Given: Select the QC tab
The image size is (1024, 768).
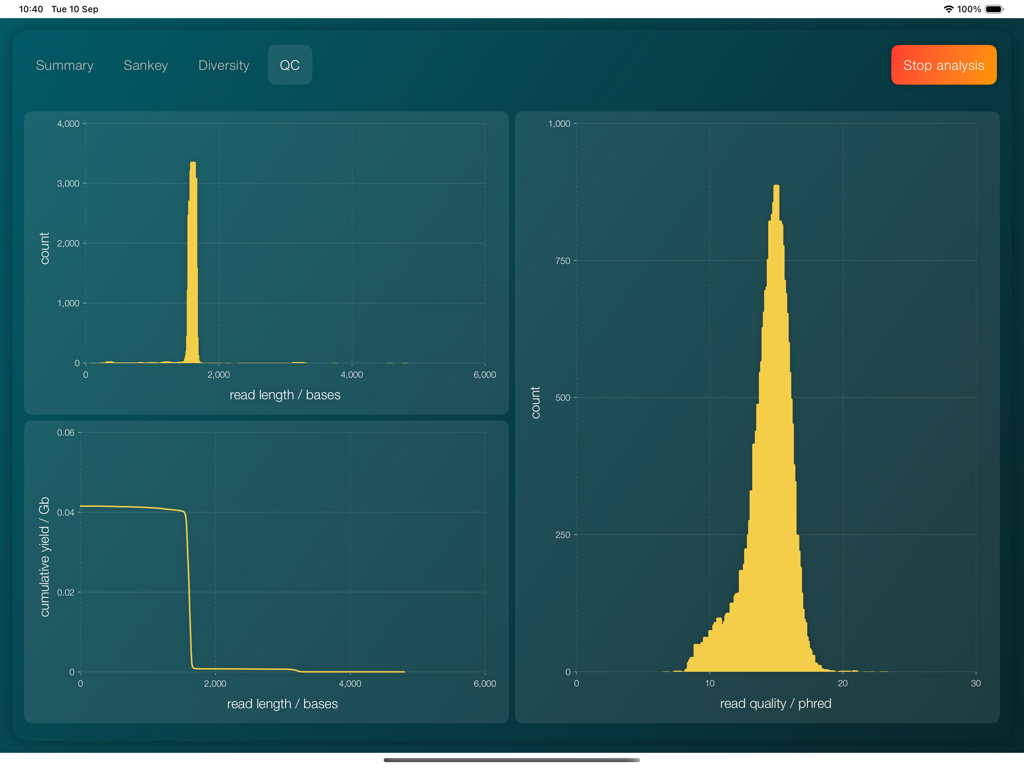Looking at the screenshot, I should click(289, 65).
